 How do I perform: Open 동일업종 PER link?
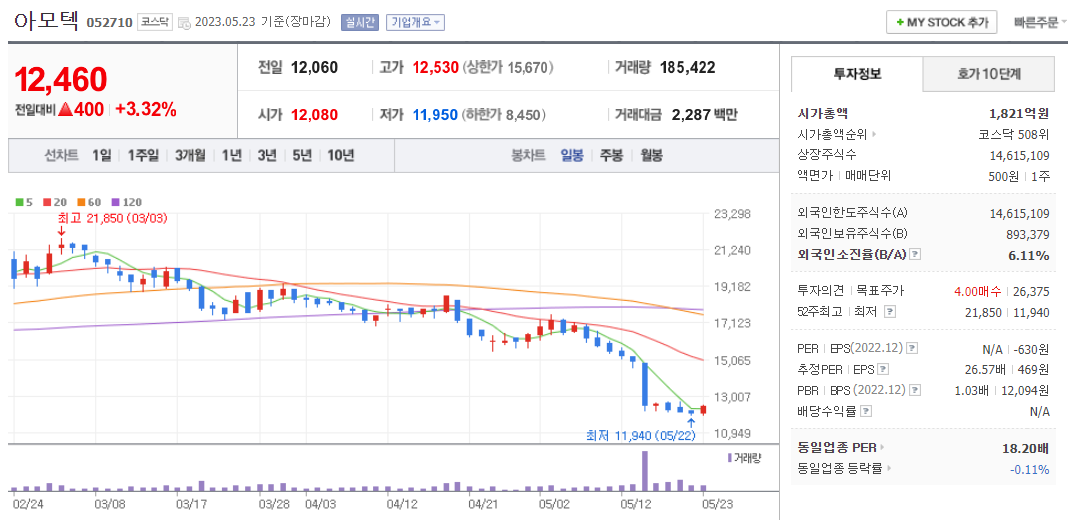(x=841, y=448)
